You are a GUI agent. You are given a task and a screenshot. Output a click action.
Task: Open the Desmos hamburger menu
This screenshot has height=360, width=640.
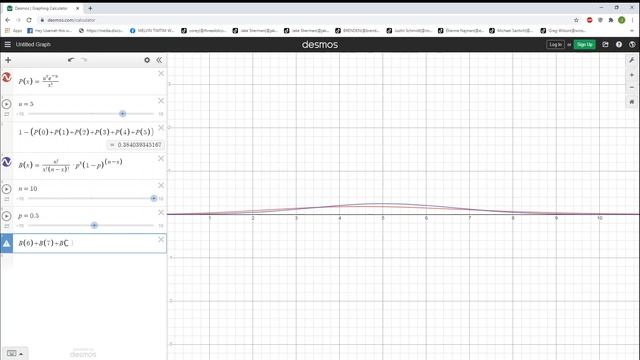click(7, 44)
